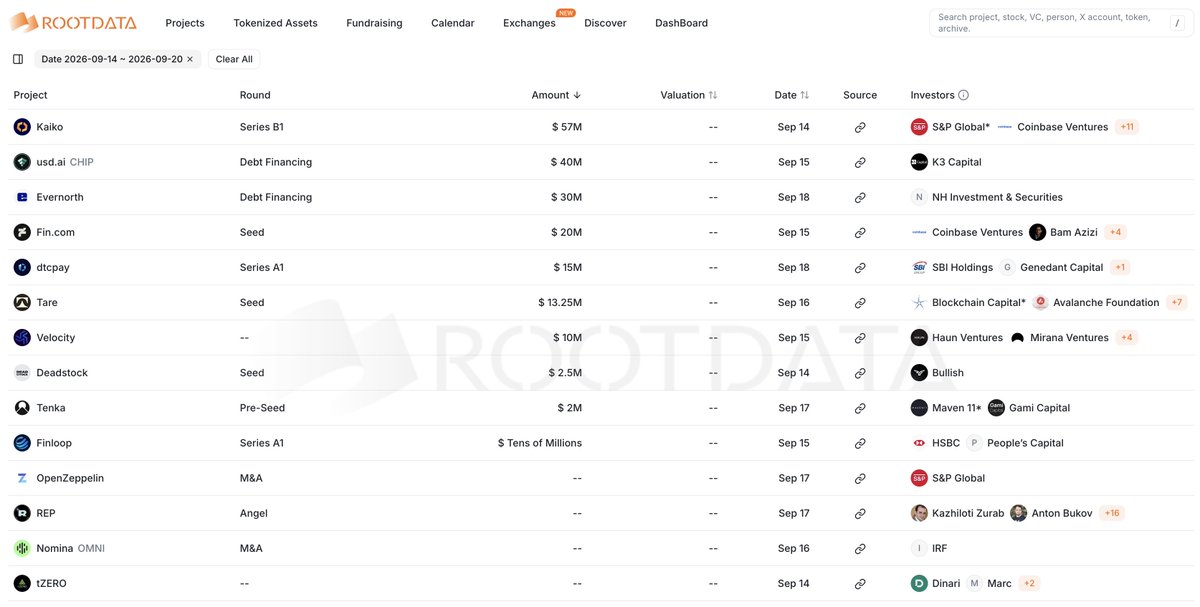Image resolution: width=1200 pixels, height=607 pixels.
Task: Expand dtcpay's +1 more investor
Action: [x=1120, y=267]
